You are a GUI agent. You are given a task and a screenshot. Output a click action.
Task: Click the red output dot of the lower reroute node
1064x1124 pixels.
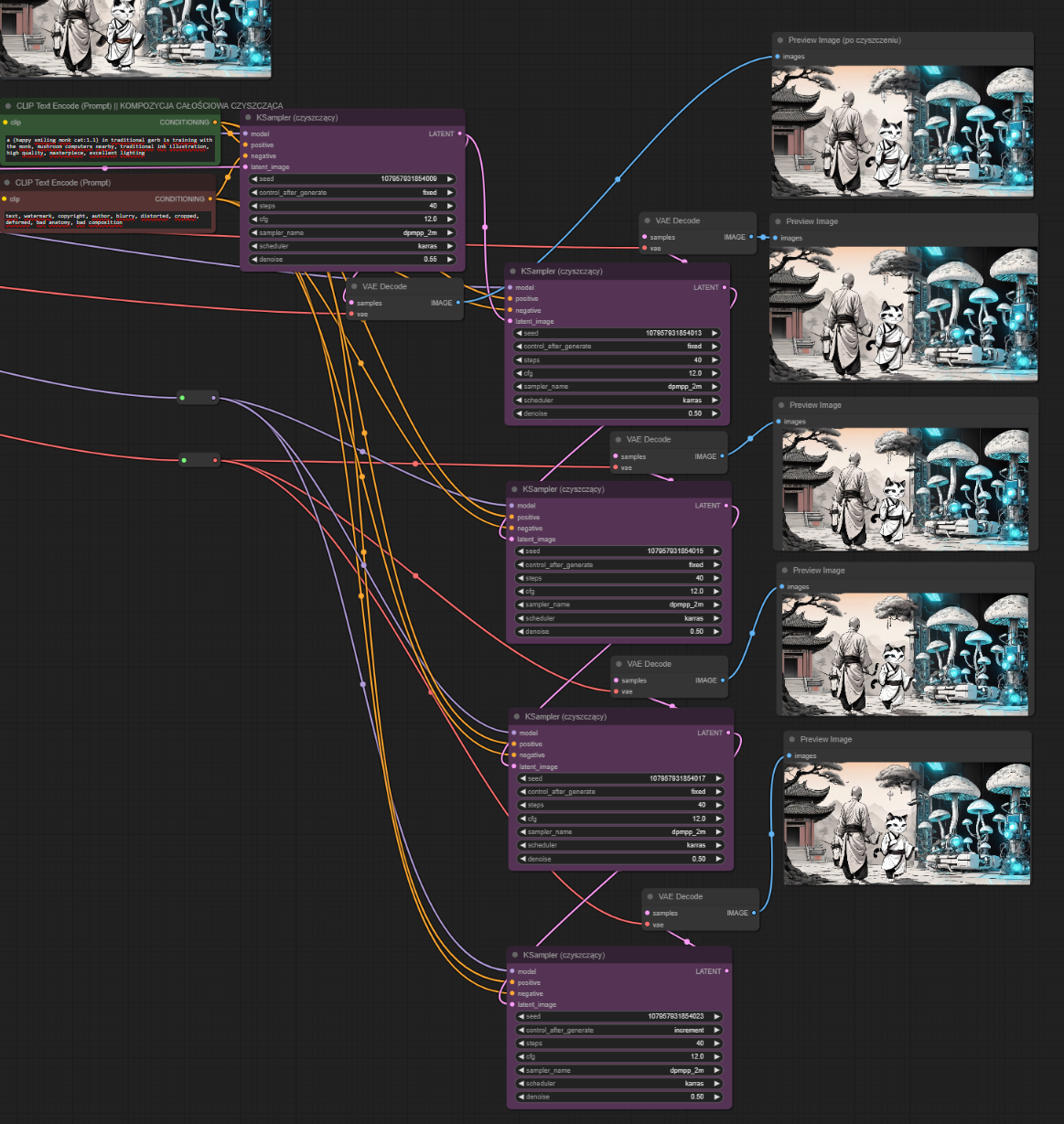coord(215,460)
